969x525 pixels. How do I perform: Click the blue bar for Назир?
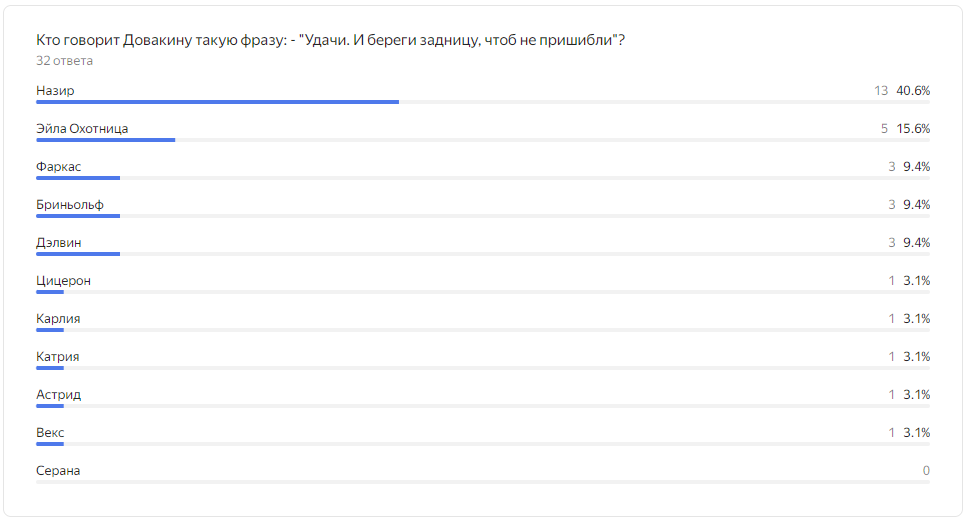218,102
